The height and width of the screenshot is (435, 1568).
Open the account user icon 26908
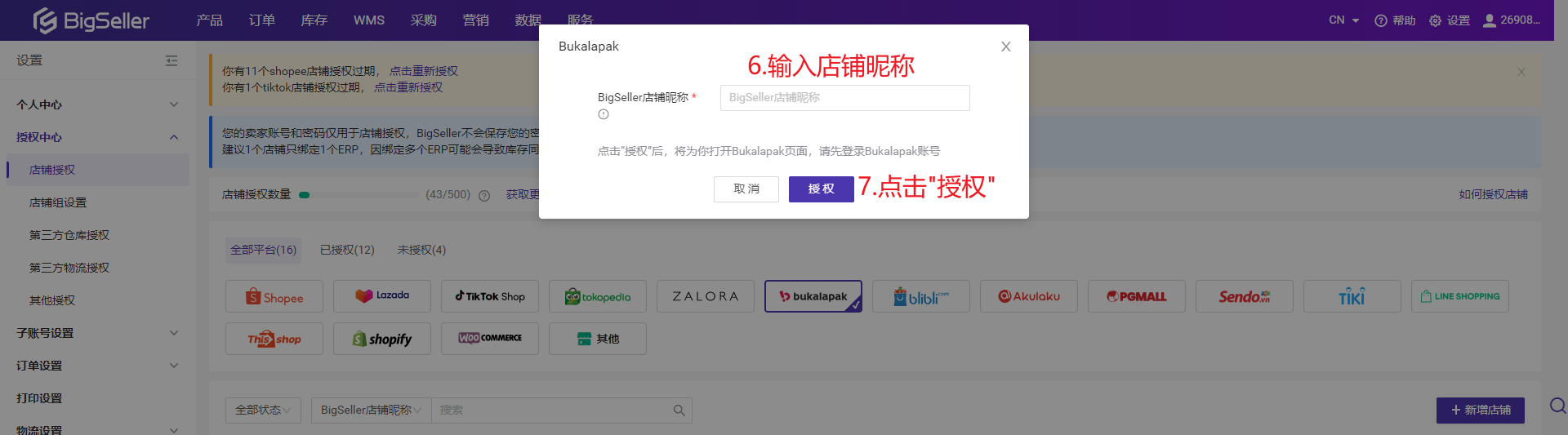pos(1490,20)
